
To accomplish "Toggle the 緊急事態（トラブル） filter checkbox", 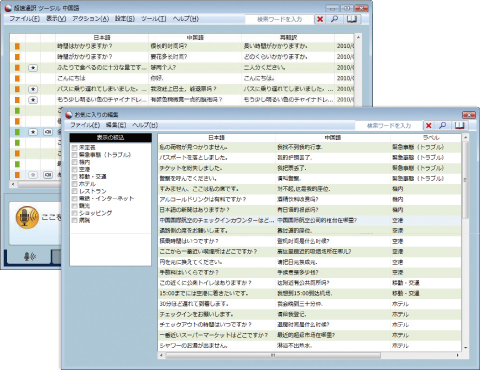I will tap(75, 155).
